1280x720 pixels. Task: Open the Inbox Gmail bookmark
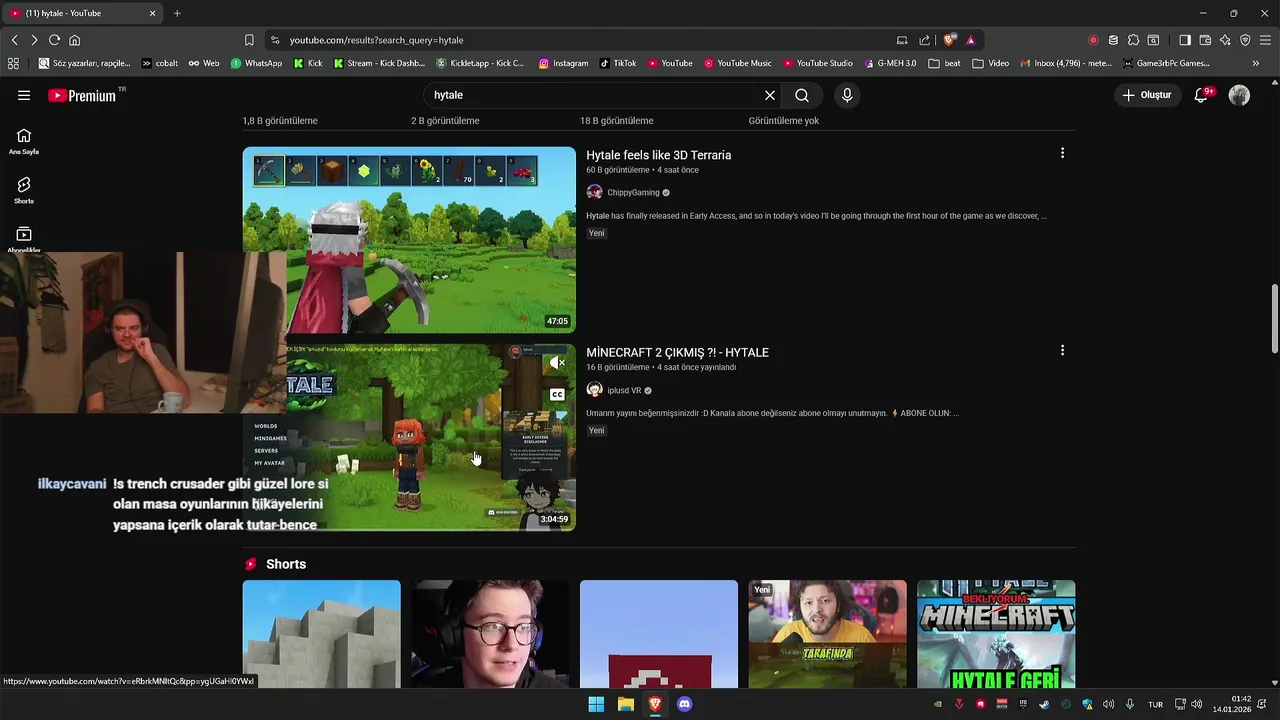1065,63
